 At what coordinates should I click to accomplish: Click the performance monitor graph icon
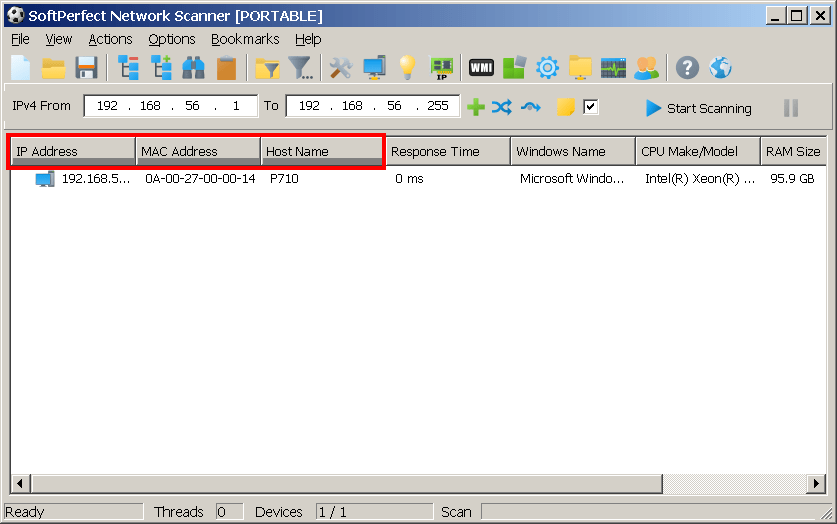613,68
